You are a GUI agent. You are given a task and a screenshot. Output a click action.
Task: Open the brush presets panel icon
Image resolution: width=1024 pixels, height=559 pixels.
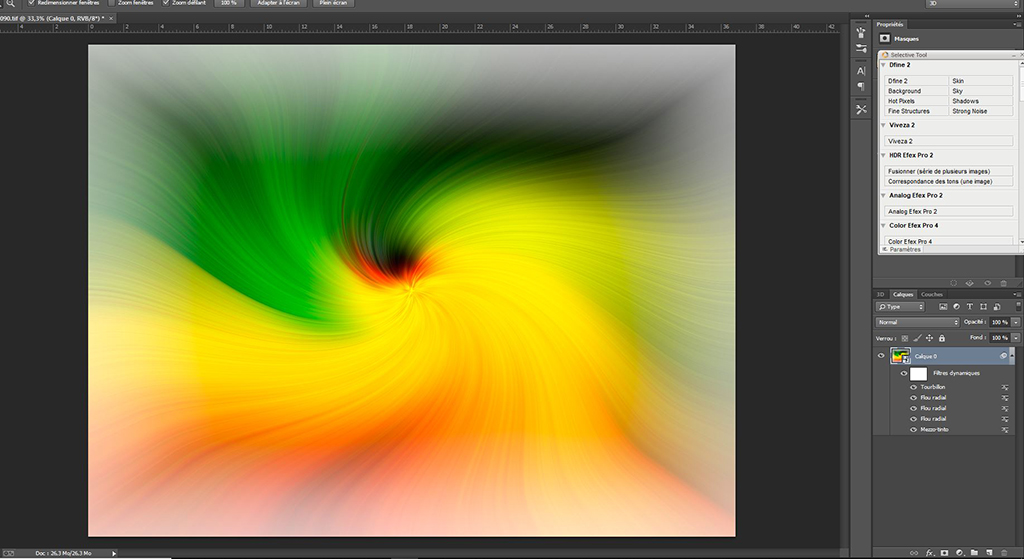coord(861,32)
